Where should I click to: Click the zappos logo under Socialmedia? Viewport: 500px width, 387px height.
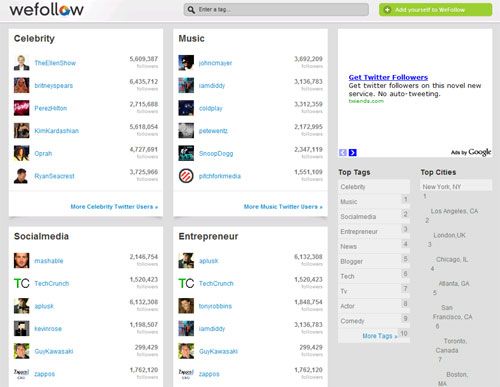tap(21, 374)
